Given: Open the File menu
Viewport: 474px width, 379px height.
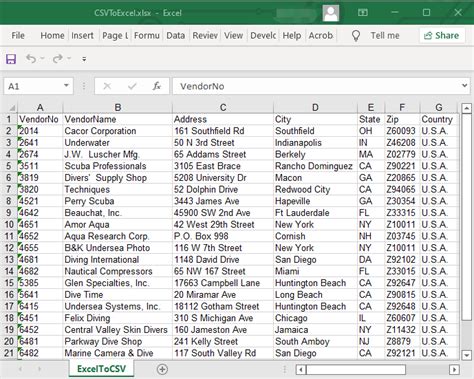Looking at the screenshot, I should [x=18, y=35].
